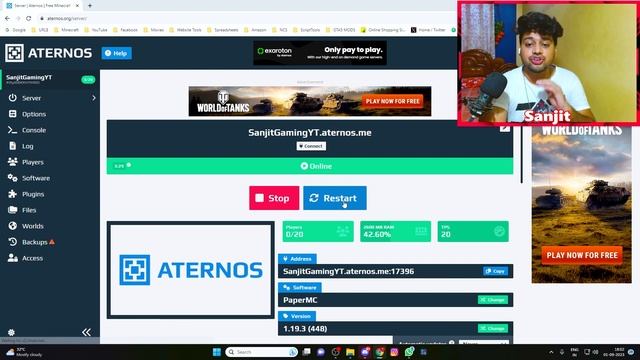Click PLAY NOW FOR FREE in top banner
640x360 pixels.
click(392, 101)
